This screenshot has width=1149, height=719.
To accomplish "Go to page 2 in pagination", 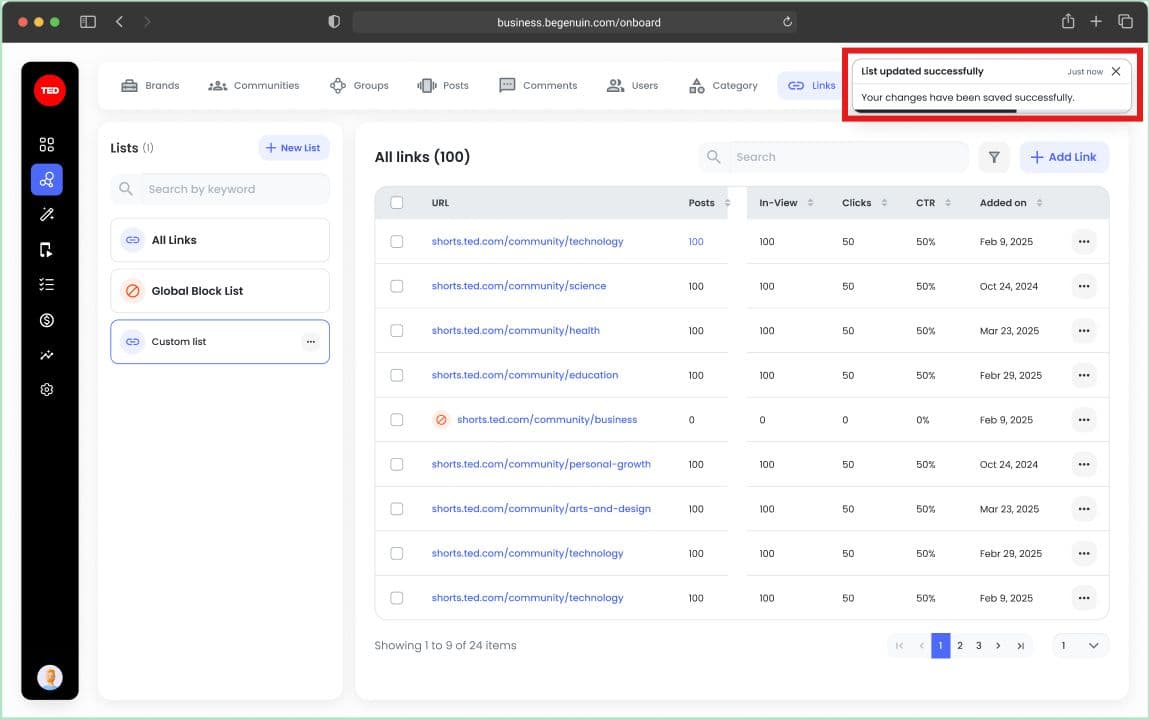I will click(x=960, y=646).
